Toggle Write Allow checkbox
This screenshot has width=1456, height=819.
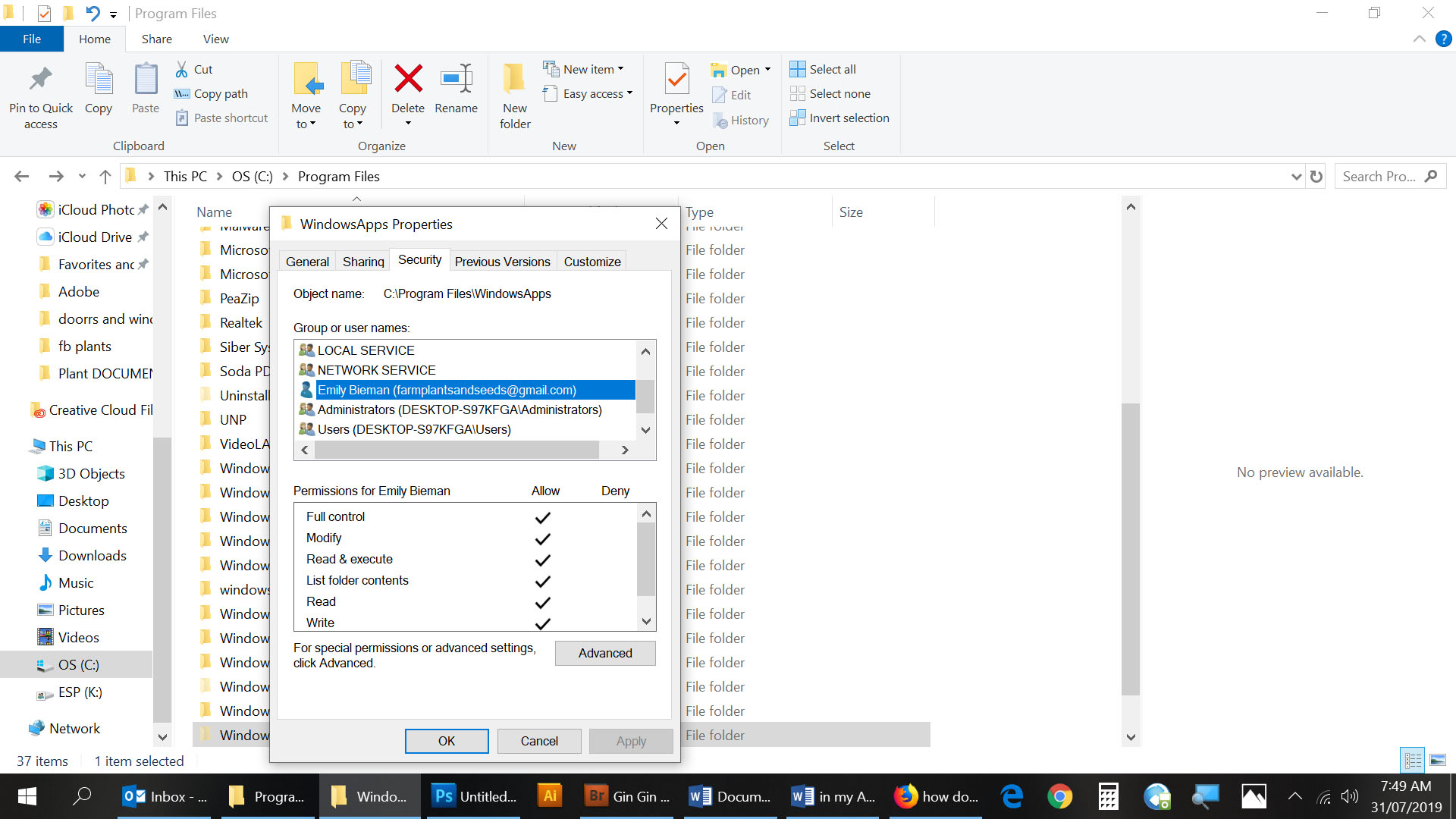coord(543,623)
